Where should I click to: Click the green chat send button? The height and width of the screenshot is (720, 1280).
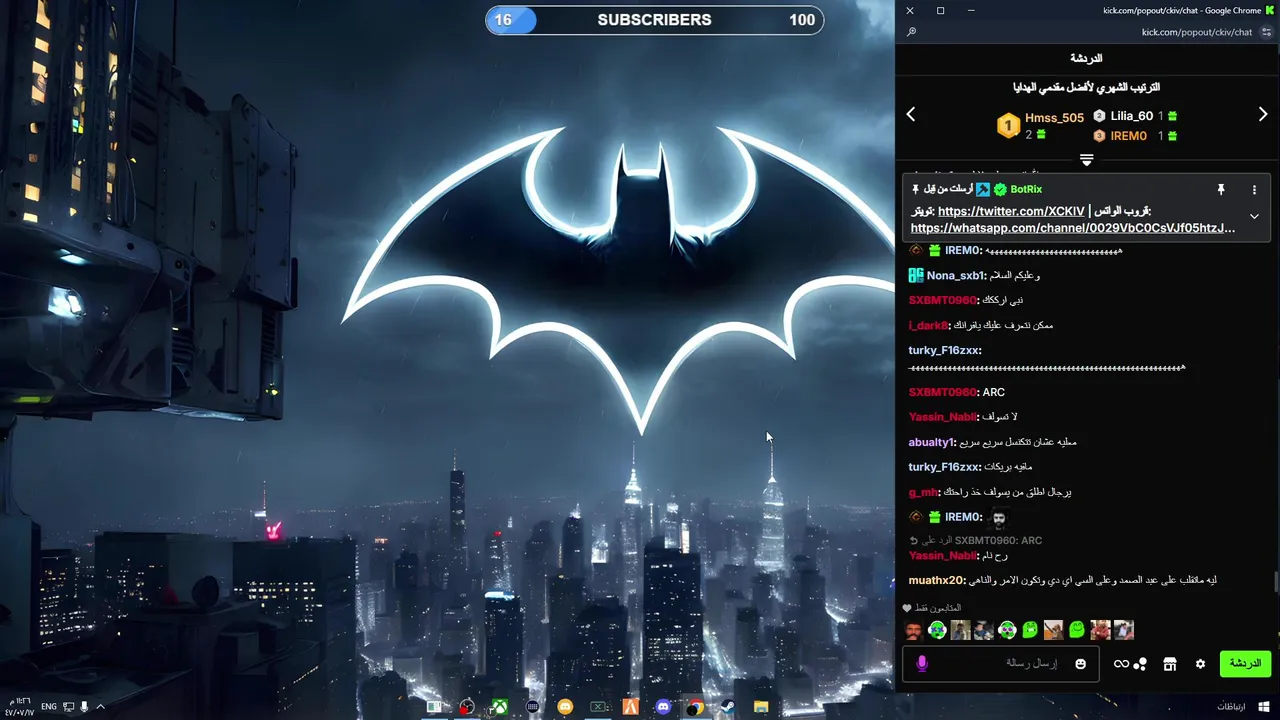pyautogui.click(x=1245, y=663)
